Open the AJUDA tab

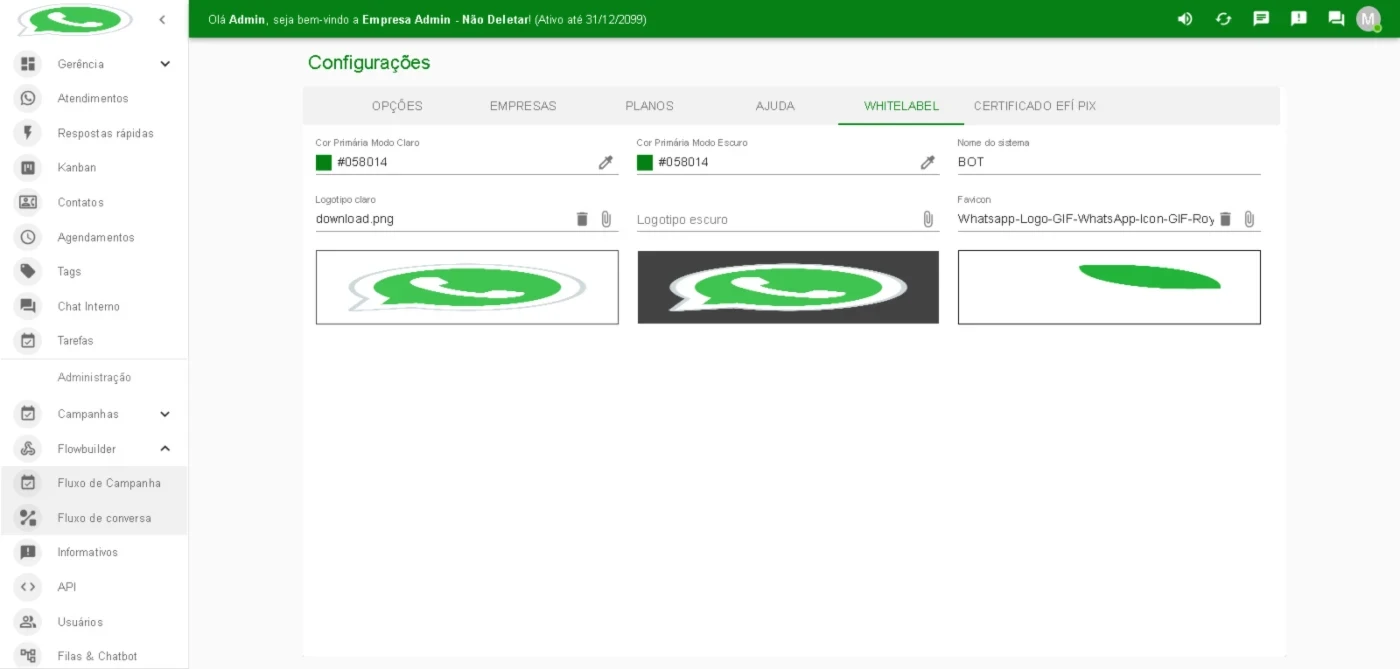pos(775,106)
